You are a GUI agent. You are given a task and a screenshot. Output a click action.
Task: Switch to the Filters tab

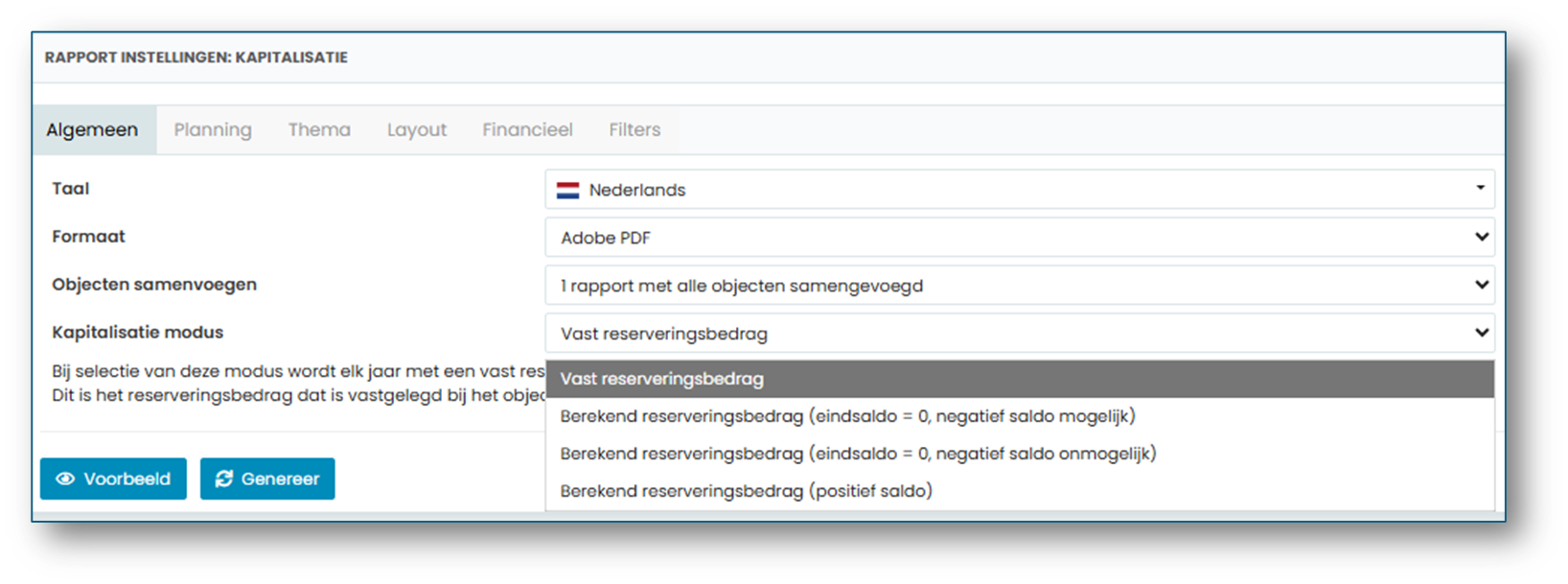pyautogui.click(x=634, y=129)
